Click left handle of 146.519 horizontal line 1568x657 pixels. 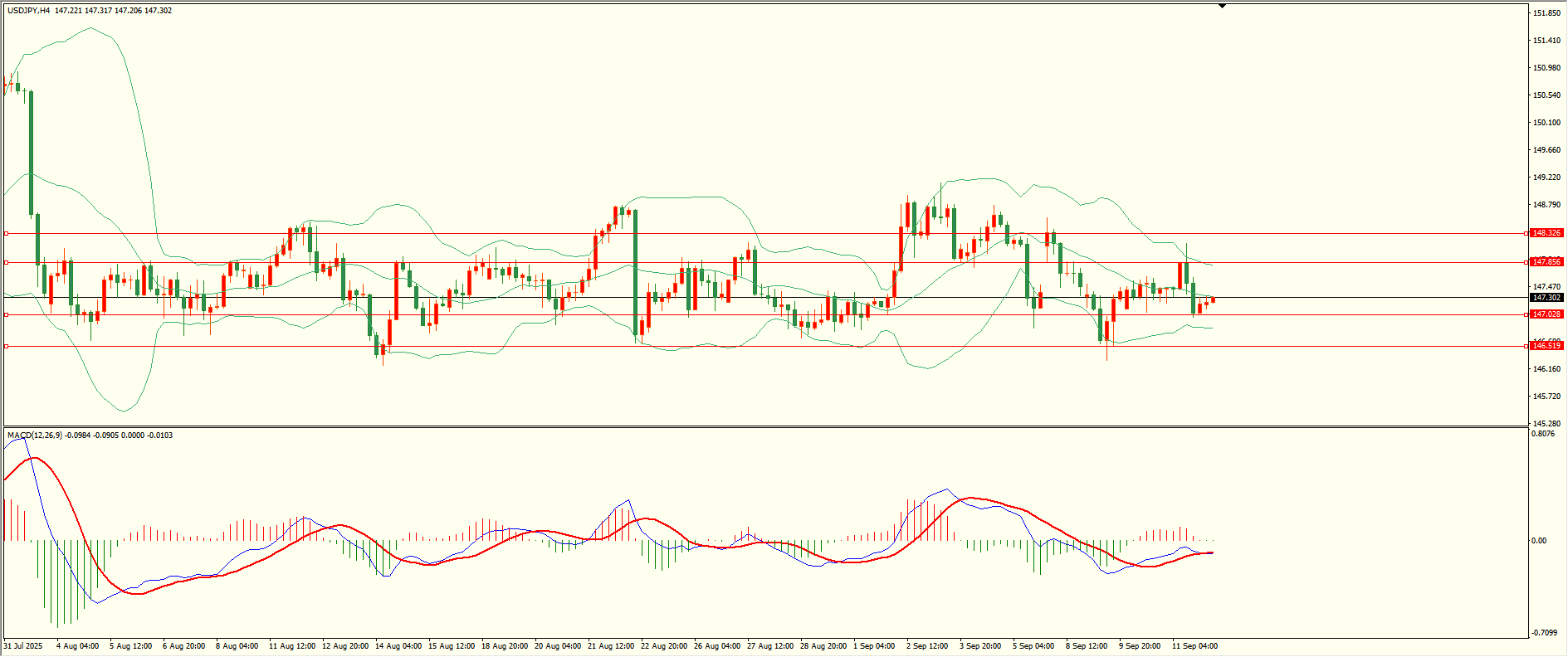[x=7, y=346]
